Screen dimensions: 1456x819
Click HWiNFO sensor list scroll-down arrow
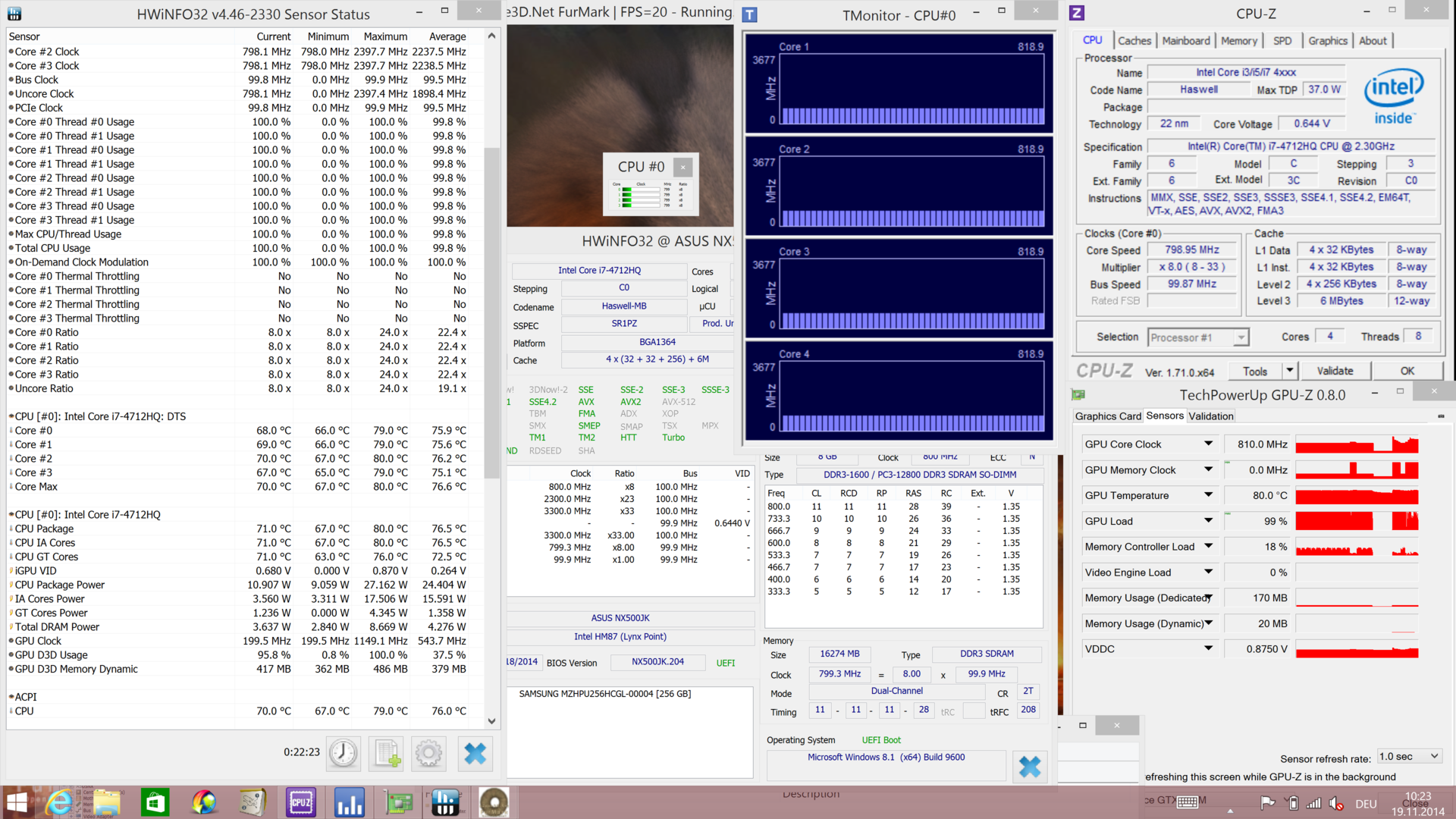tap(491, 721)
